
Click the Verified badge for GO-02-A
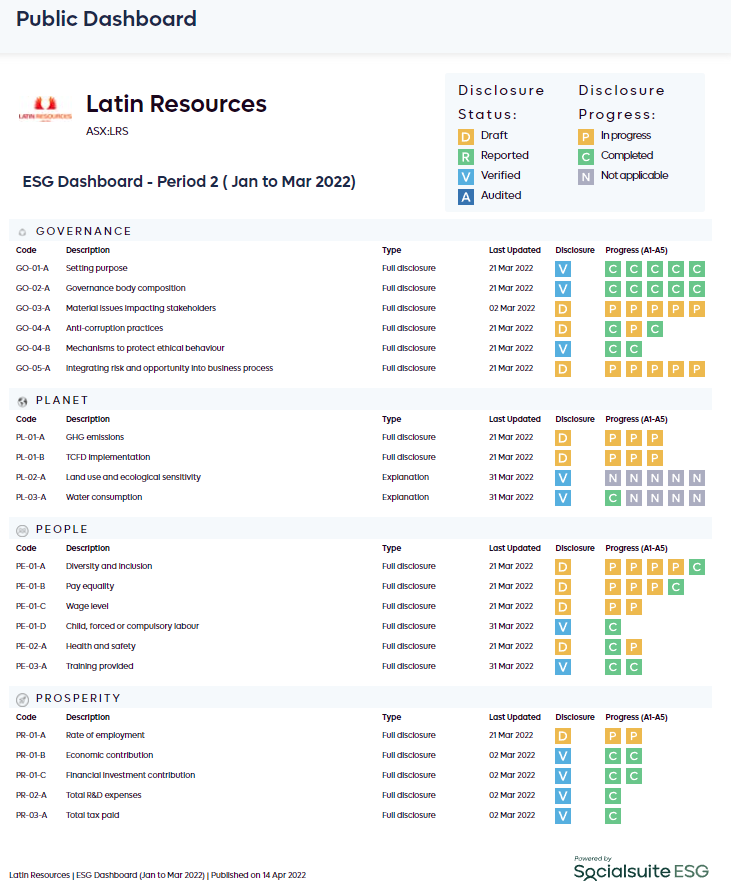point(563,289)
